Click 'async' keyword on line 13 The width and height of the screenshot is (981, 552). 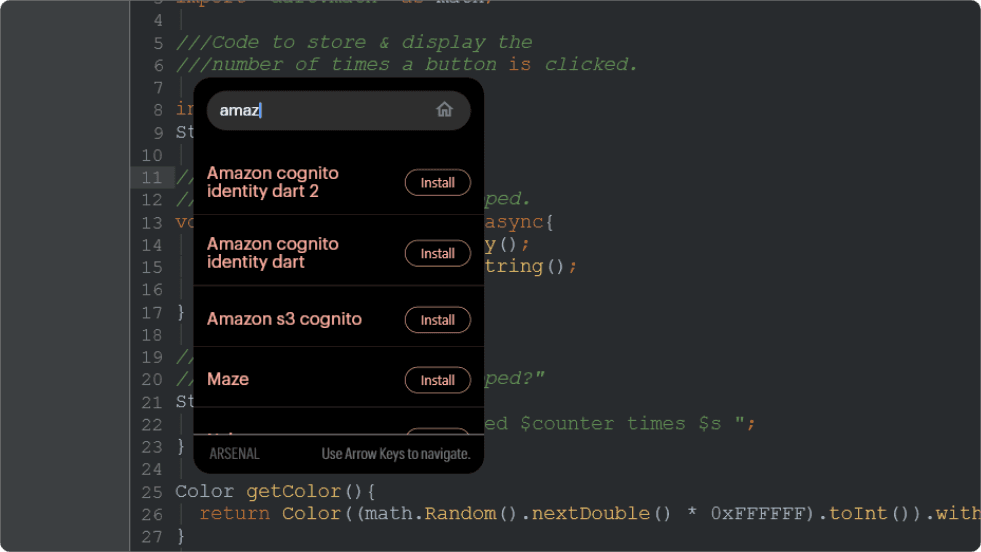(514, 222)
